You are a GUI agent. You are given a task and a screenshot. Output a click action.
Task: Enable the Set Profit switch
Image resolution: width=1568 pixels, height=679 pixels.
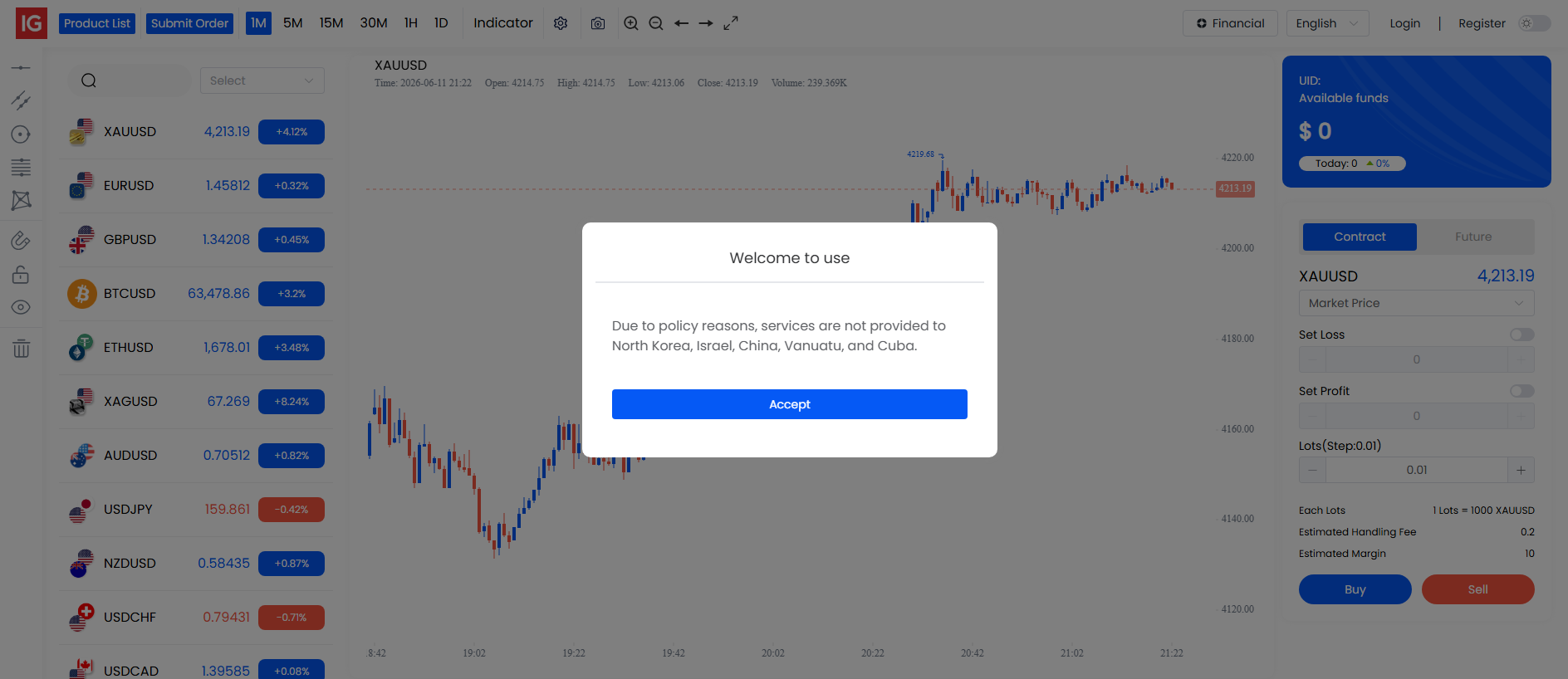1522,391
